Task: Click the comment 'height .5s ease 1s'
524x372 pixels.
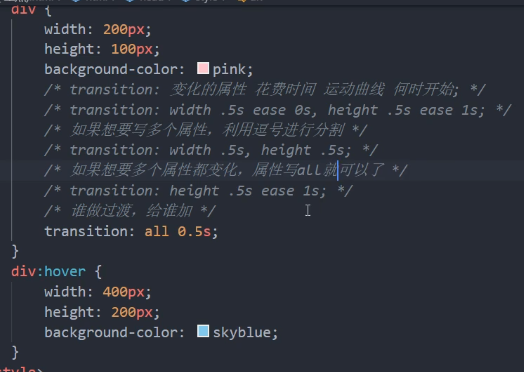Action: click(198, 191)
